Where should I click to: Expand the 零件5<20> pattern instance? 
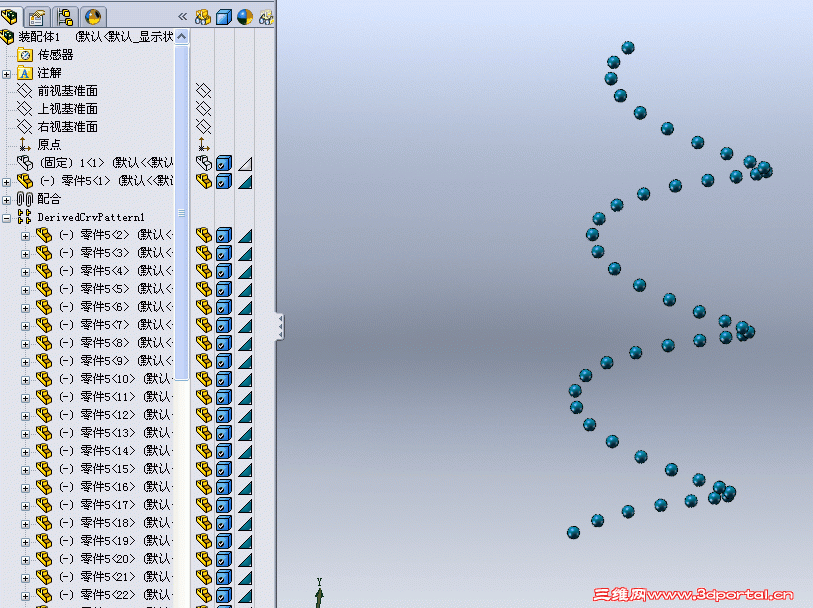coord(25,560)
